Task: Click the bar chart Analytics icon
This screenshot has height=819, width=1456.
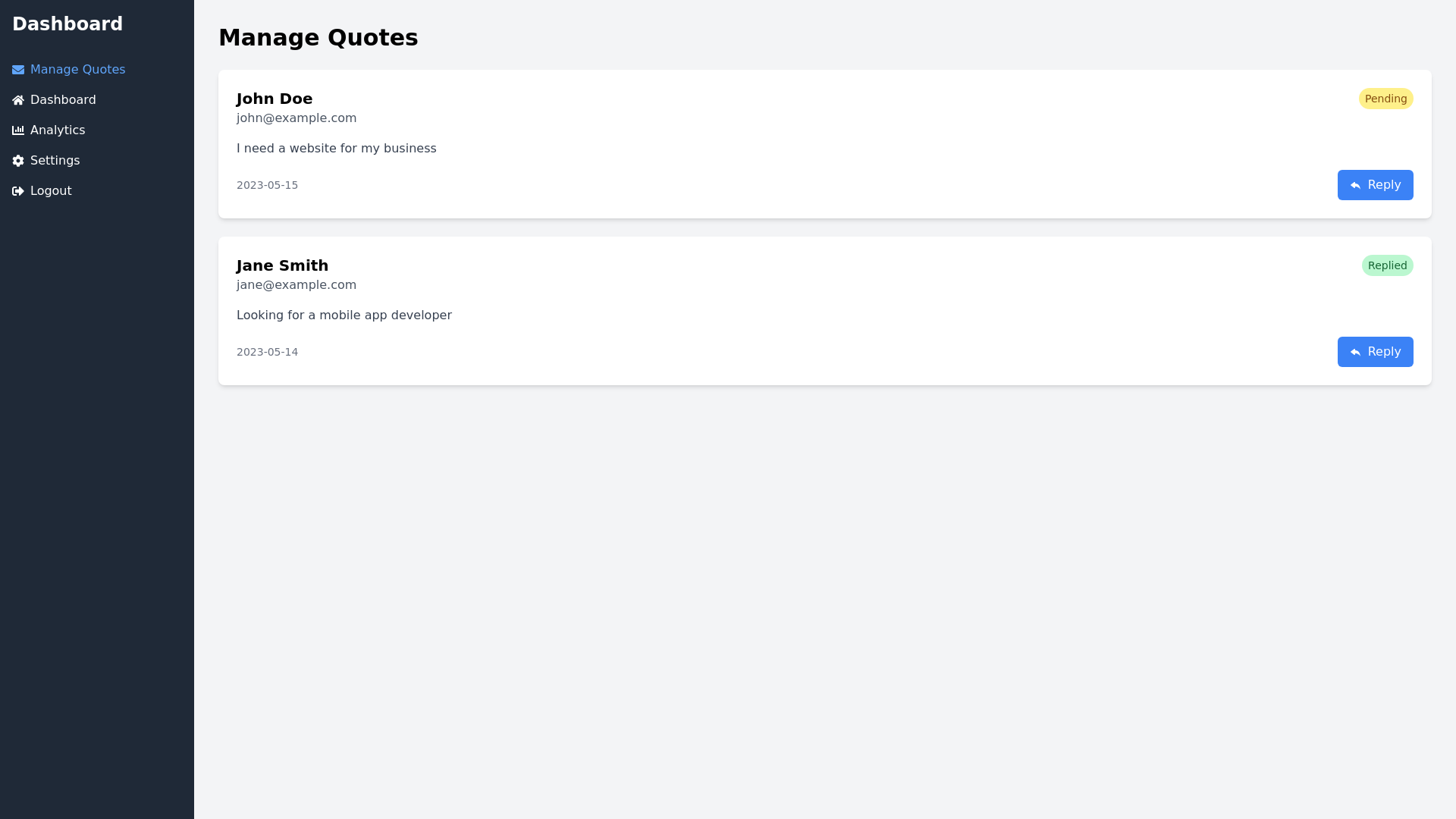Action: click(x=18, y=130)
